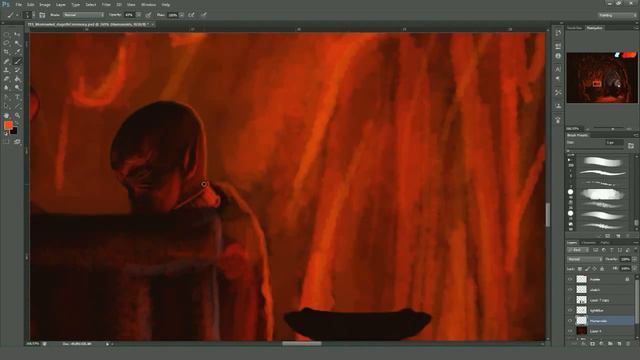
Task: Click the delete layer trash icon
Action: [628, 344]
